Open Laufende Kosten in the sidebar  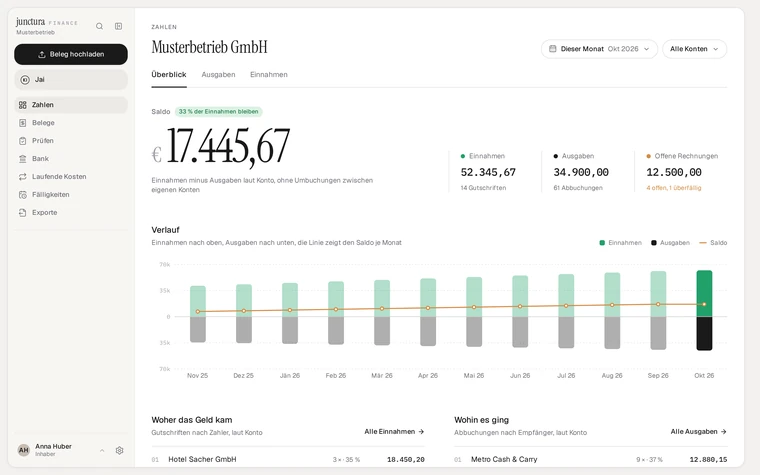71,176
